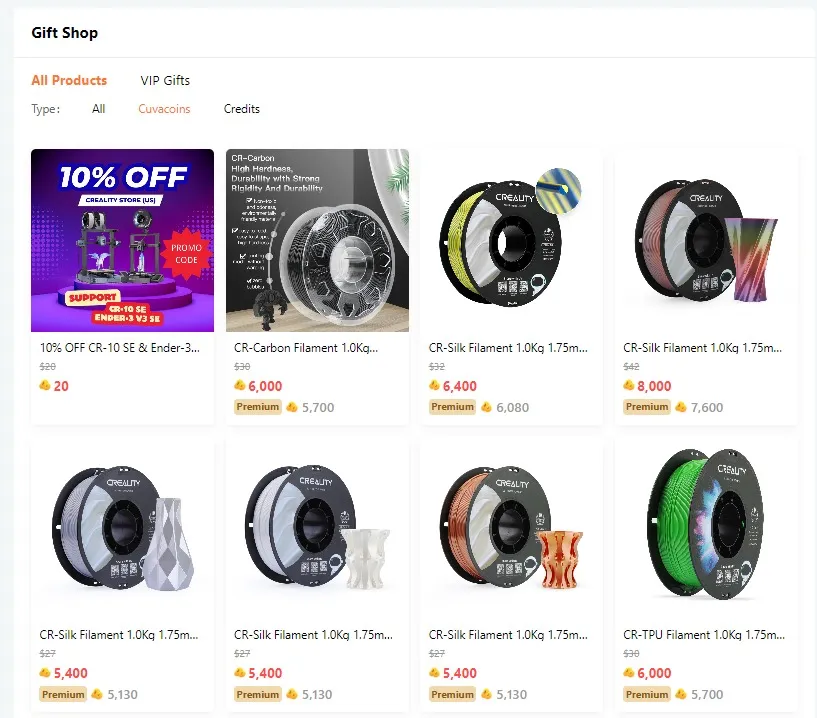This screenshot has width=817, height=718.
Task: View the rainbow silk filament product image
Action: (x=706, y=240)
